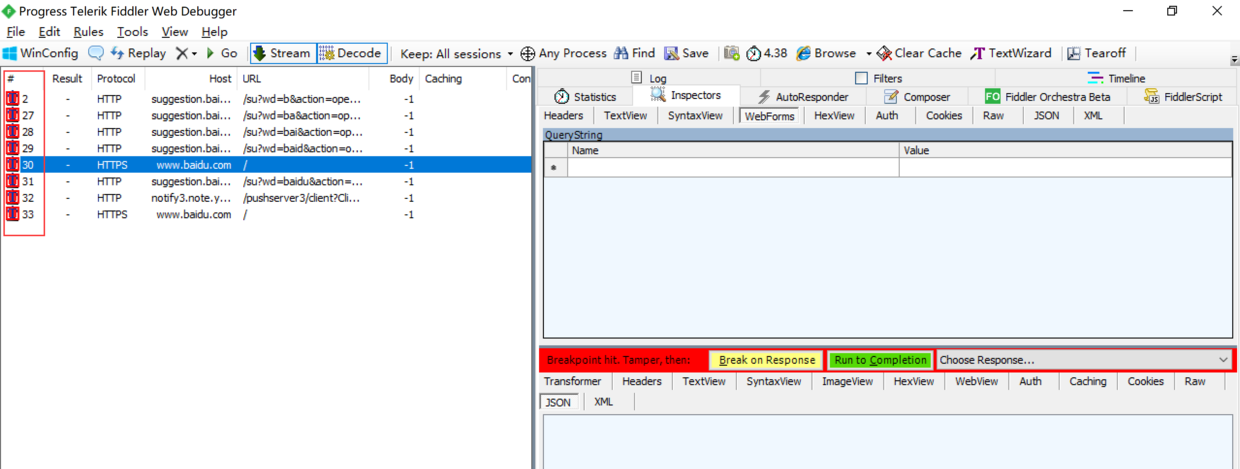Select session 27 row

267,116
